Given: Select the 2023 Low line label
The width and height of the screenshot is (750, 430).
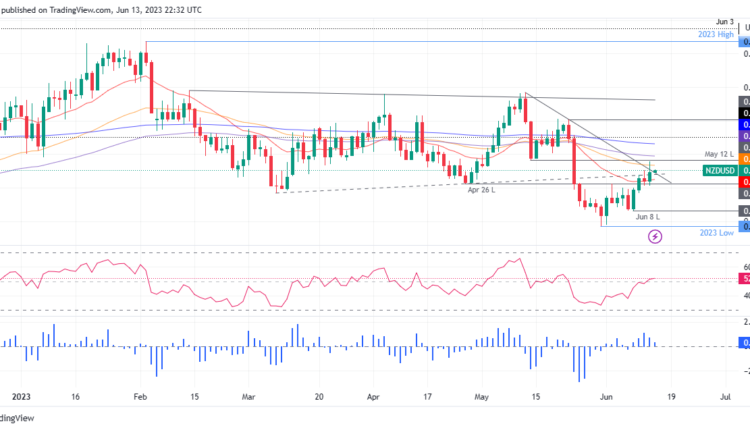Looking at the screenshot, I should (717, 231).
